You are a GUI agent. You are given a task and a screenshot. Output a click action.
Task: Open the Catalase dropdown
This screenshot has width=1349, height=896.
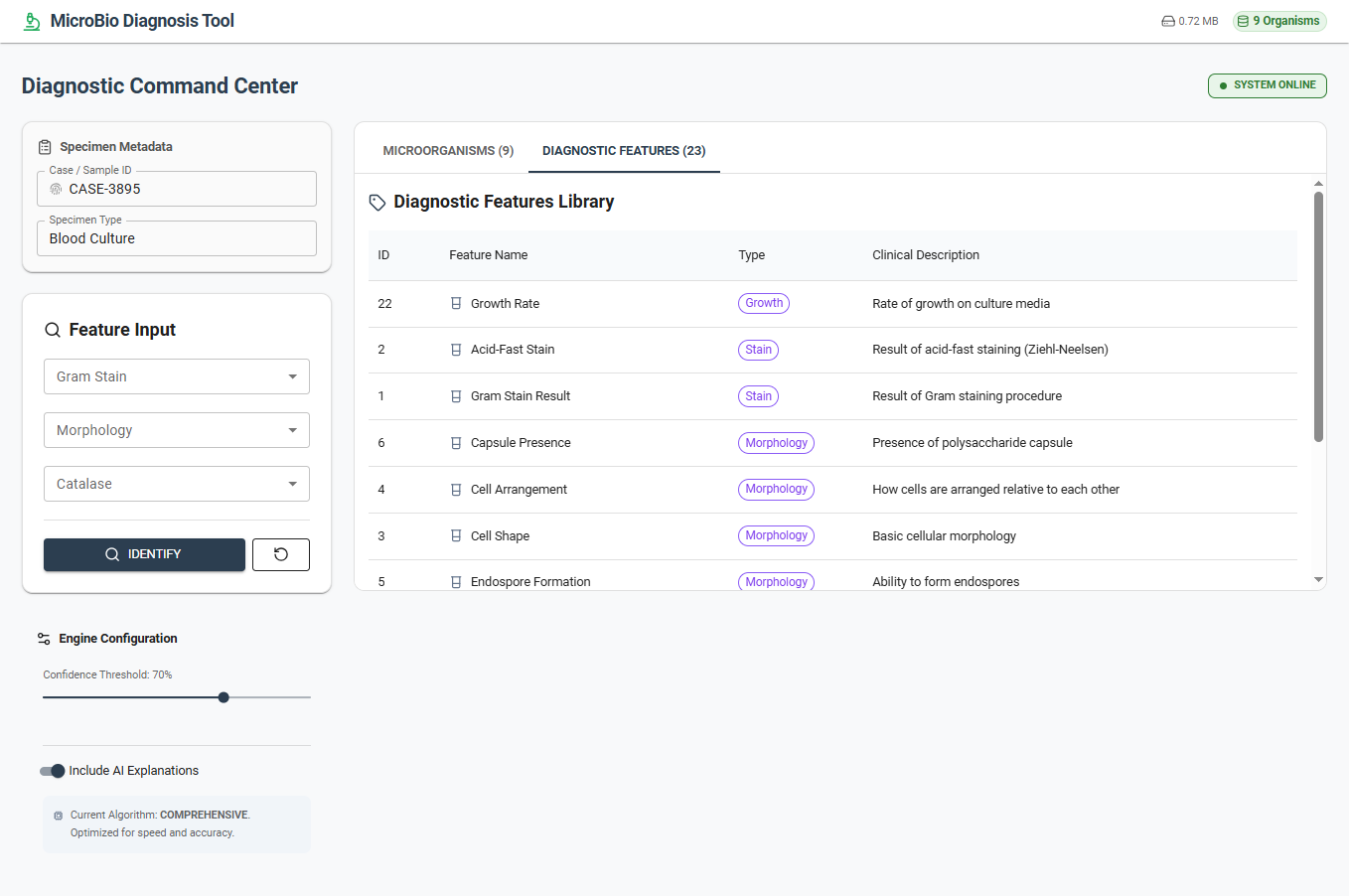(177, 484)
